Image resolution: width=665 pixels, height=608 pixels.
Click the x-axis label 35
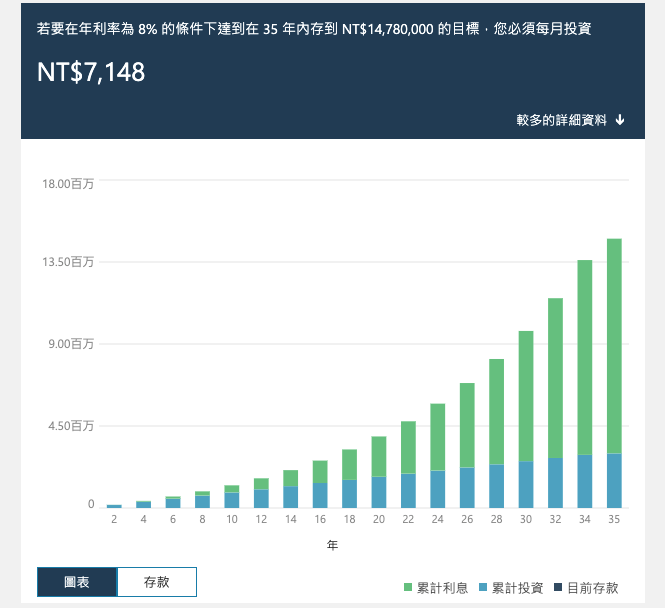[x=614, y=519]
